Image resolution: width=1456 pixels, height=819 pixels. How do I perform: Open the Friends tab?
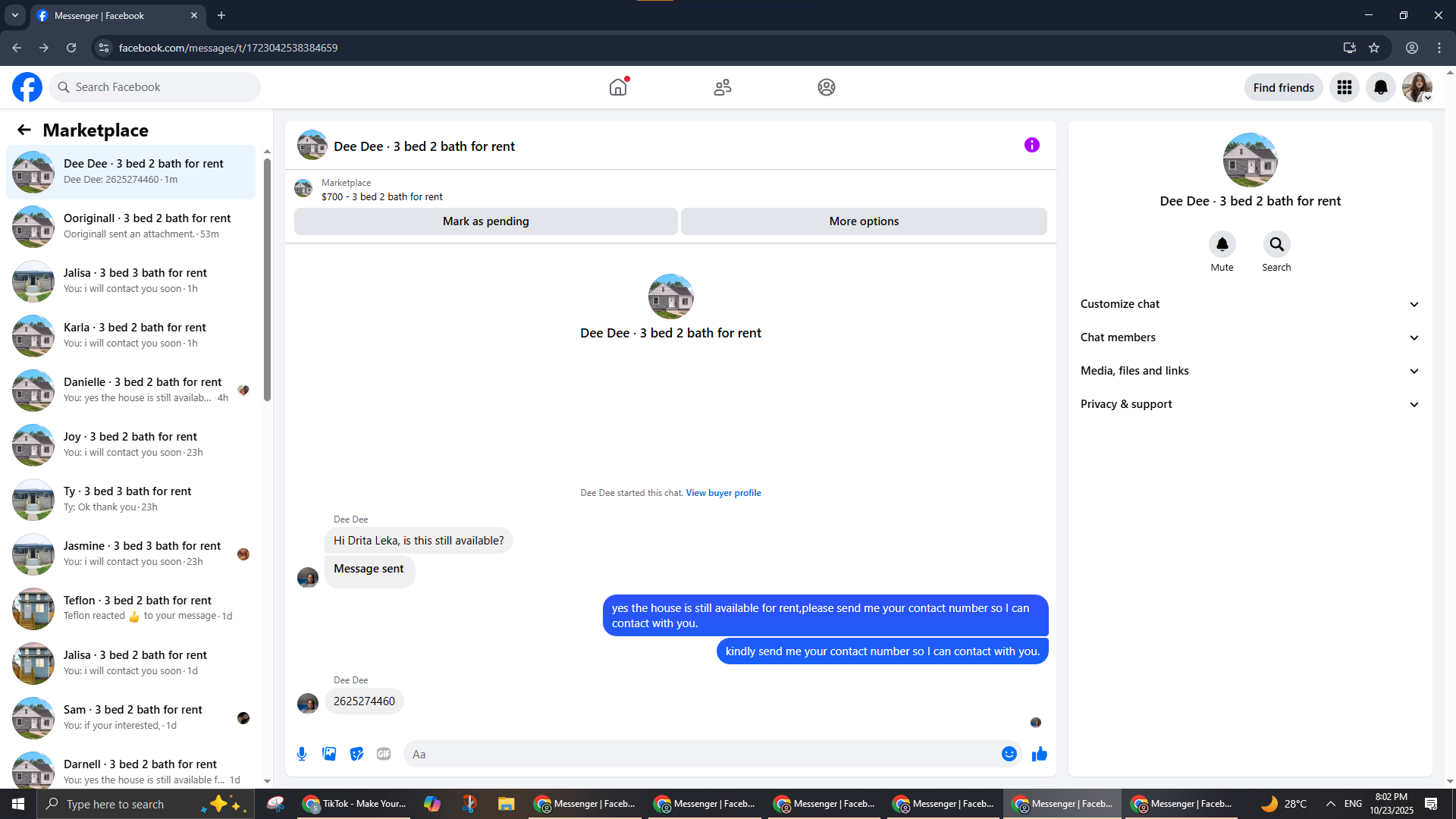[x=723, y=87]
